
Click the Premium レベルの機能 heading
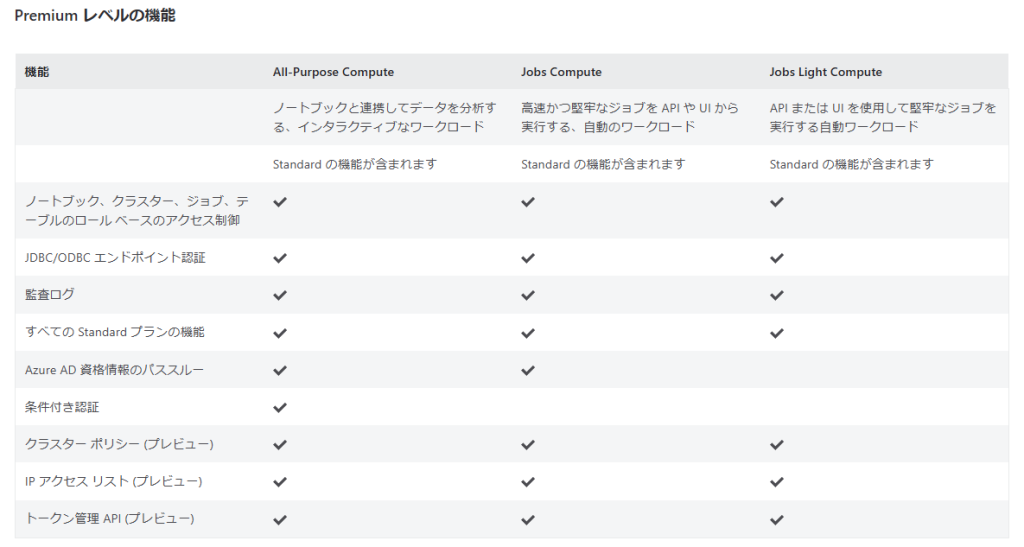click(95, 16)
